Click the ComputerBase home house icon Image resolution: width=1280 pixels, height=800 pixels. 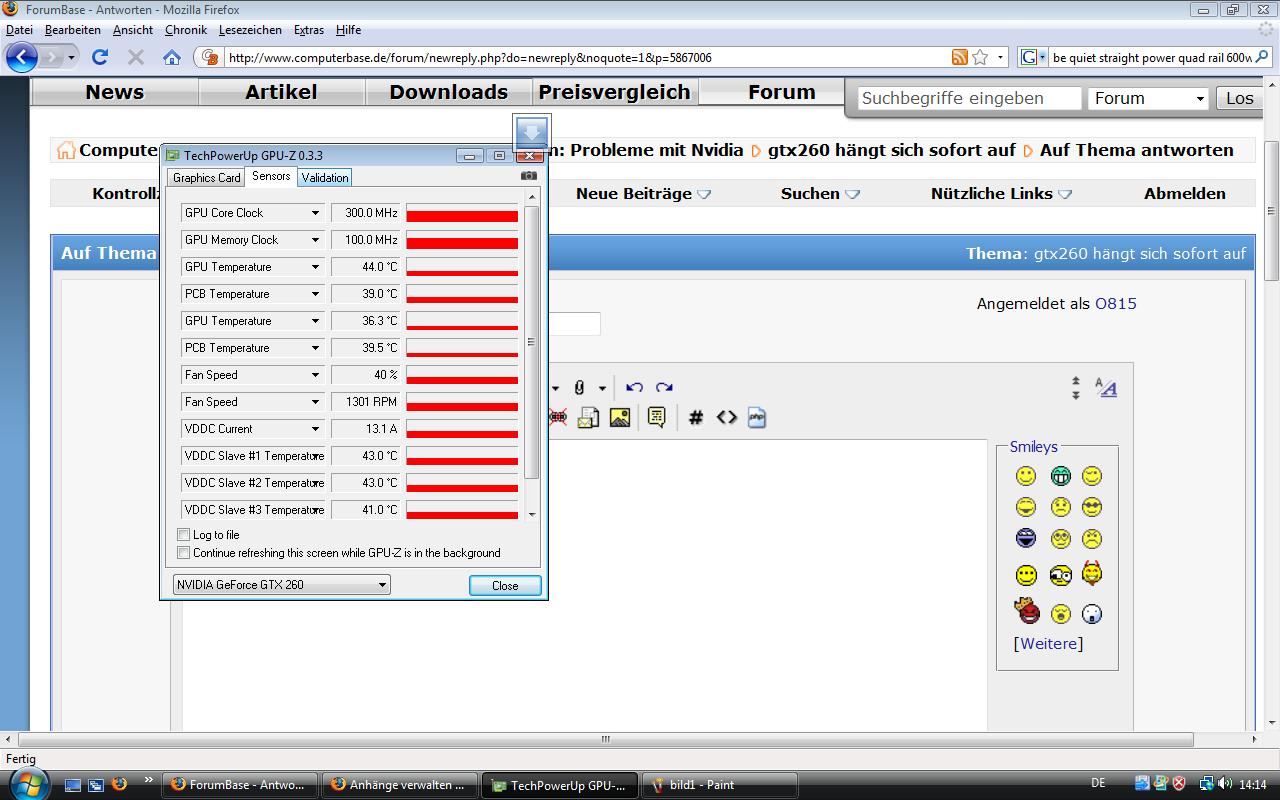(66, 150)
